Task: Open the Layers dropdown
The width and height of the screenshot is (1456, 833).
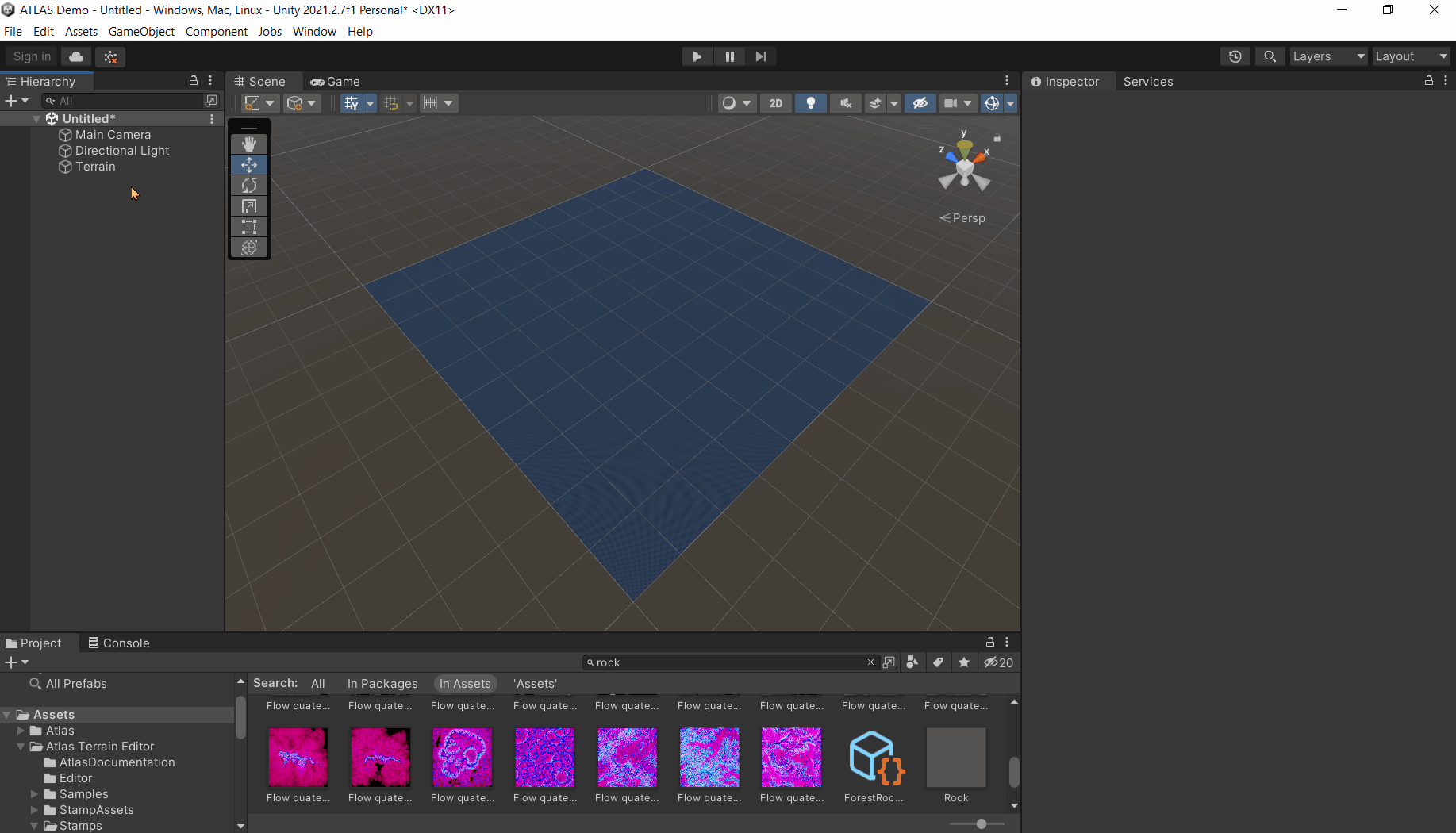Action: pos(1327,56)
